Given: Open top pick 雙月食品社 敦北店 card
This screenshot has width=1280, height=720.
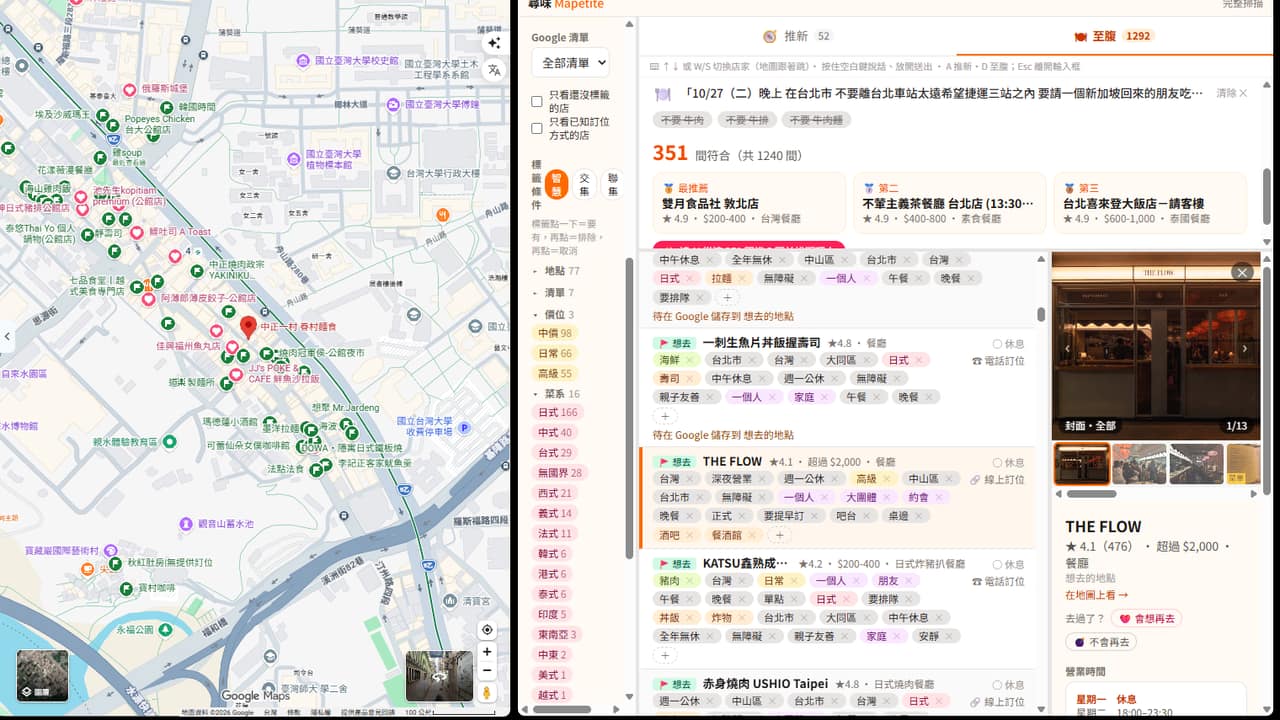Looking at the screenshot, I should tap(749, 203).
